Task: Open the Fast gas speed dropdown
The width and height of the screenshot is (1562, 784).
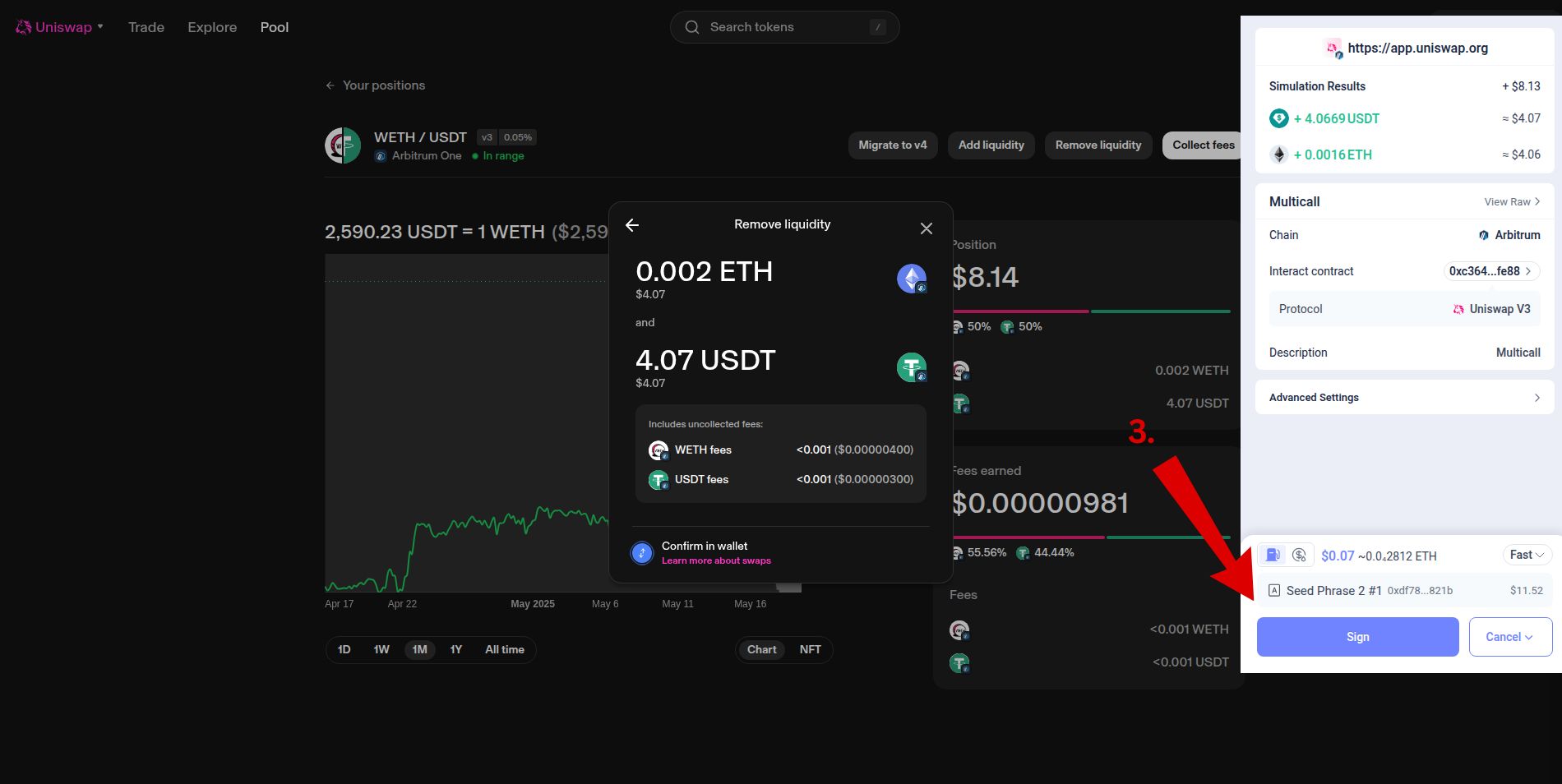Action: (1527, 555)
